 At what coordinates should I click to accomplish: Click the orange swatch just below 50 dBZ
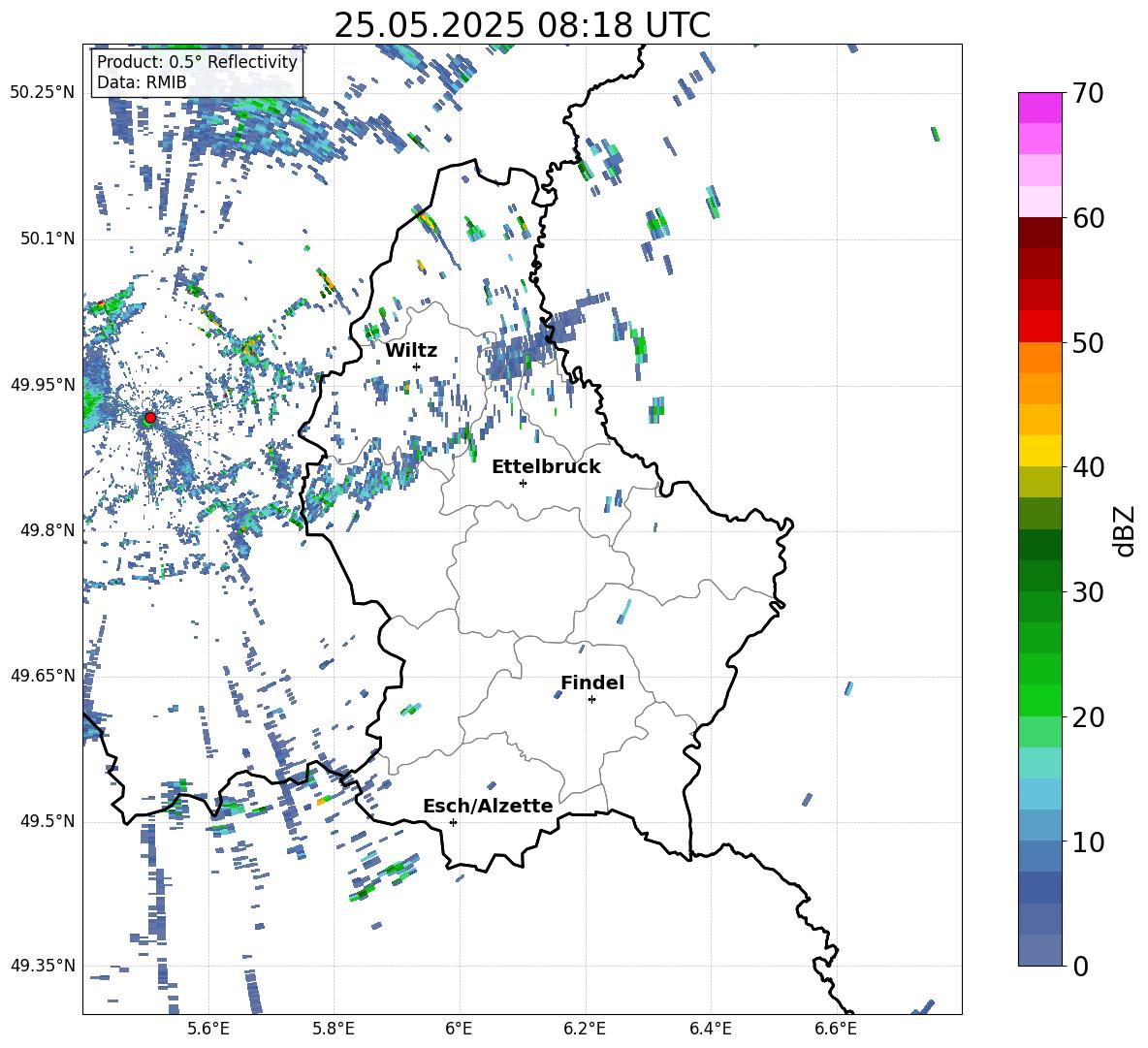tap(1039, 358)
